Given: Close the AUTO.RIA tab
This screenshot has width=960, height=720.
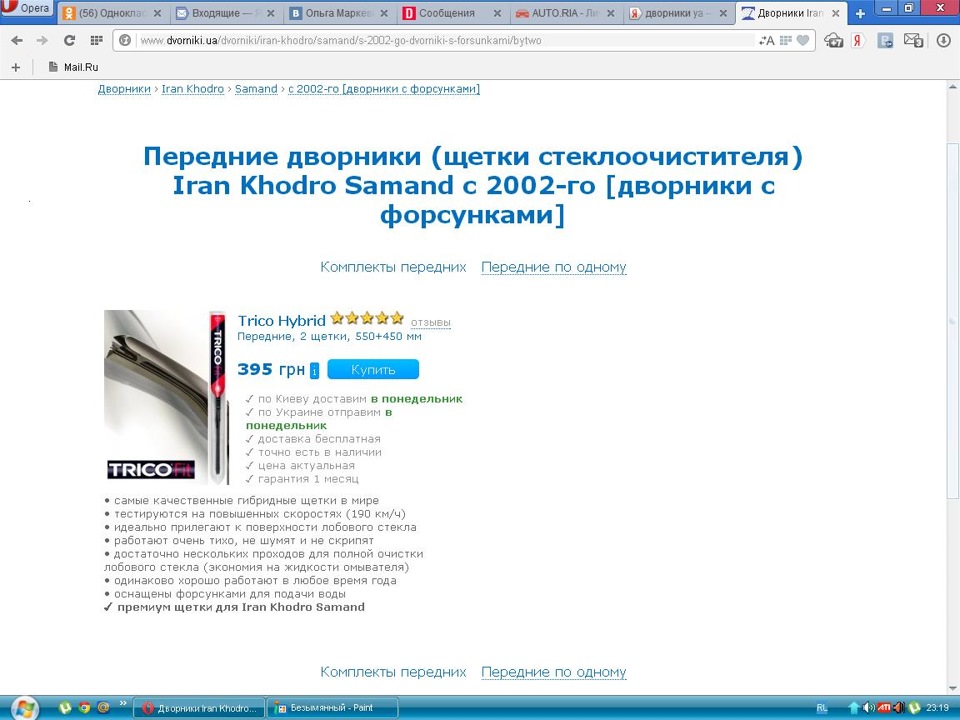Looking at the screenshot, I should click(610, 13).
